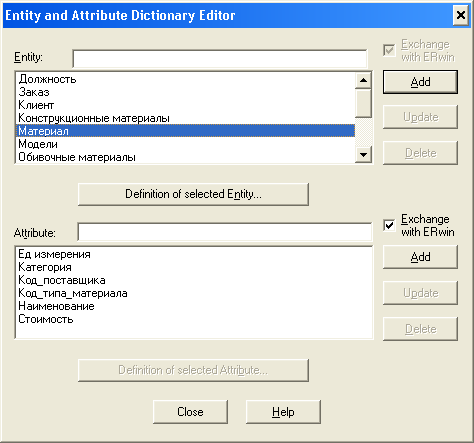Select Обивочные материалы entity
The width and height of the screenshot is (474, 443).
click(x=185, y=157)
